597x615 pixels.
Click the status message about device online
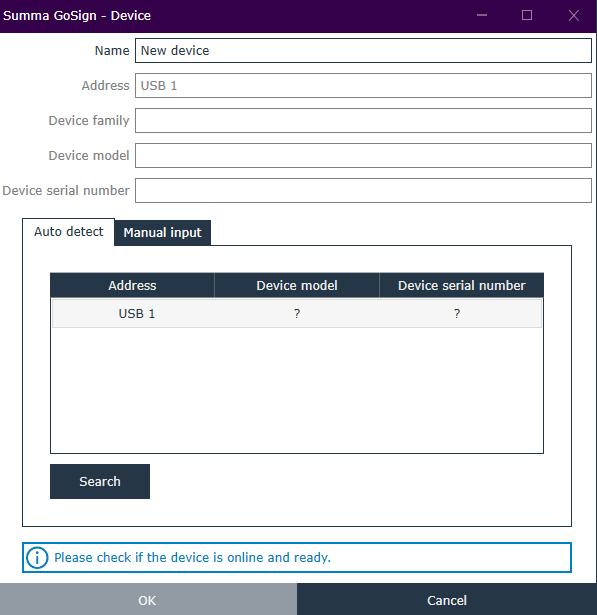pyautogui.click(x=193, y=557)
